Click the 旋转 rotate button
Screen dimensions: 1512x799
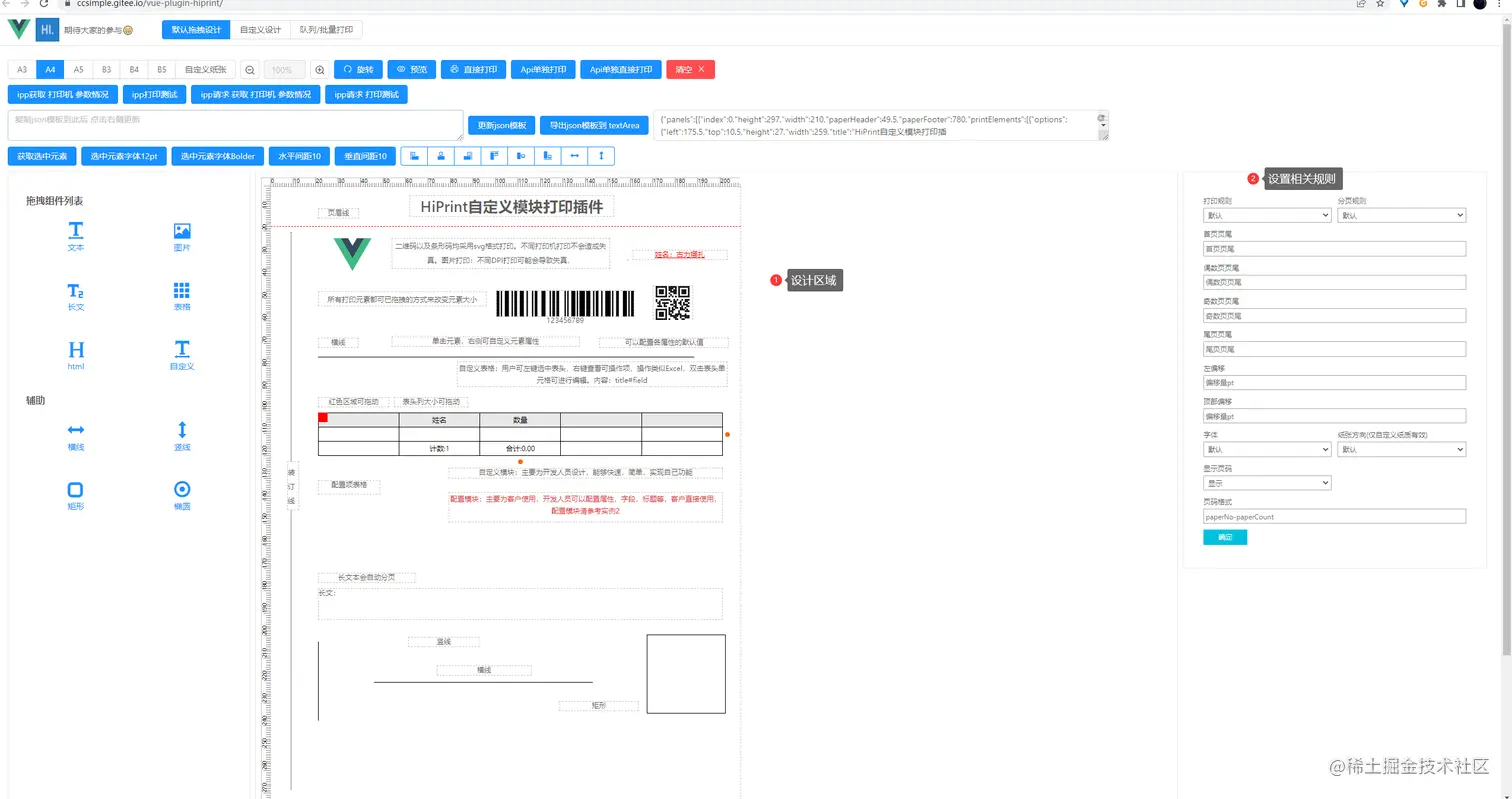[358, 70]
